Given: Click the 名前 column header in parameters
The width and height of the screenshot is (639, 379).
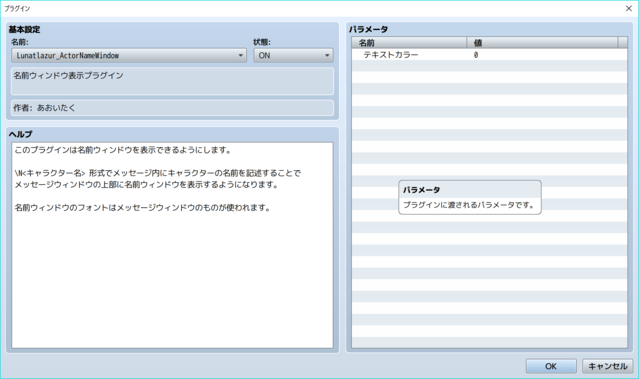Looking at the screenshot, I should click(409, 42).
